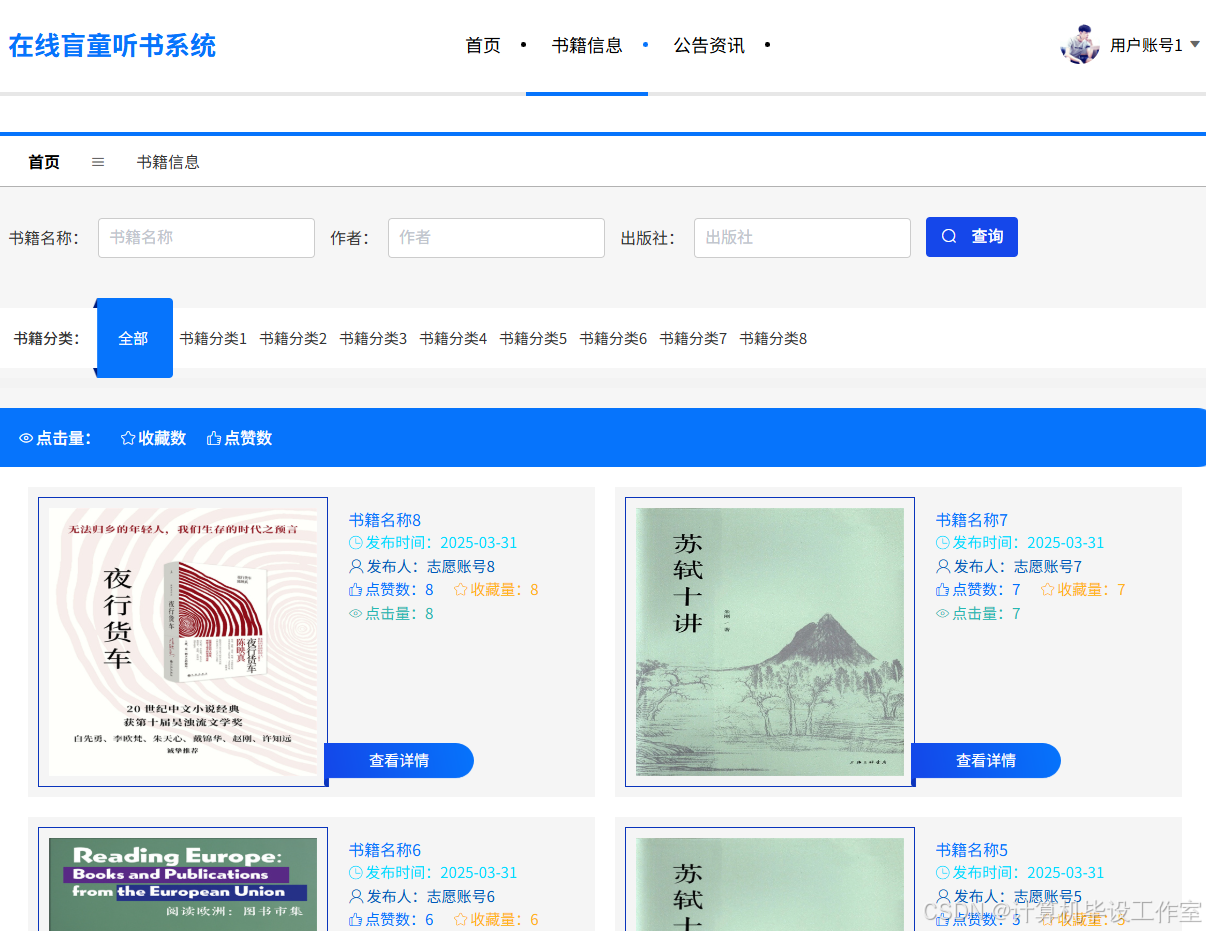Click the clock icon of 书籍名称8

coord(355,543)
